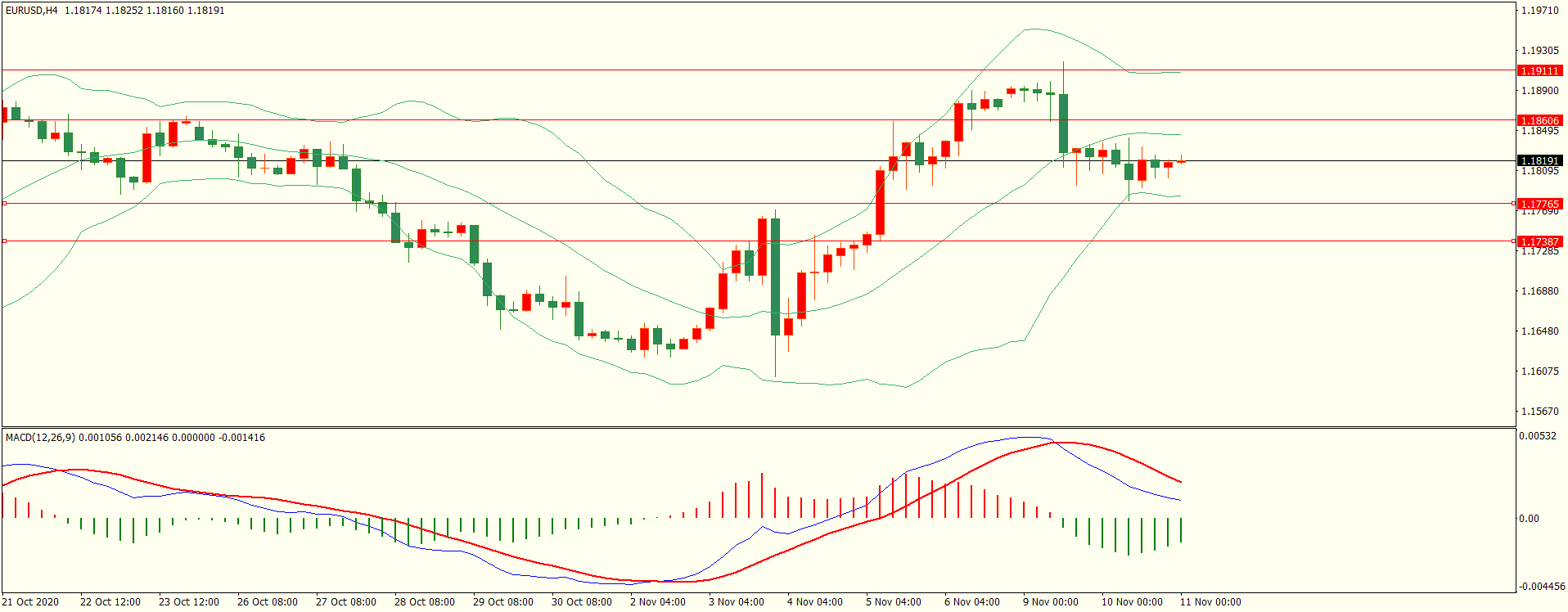Click the 30 Oct 08:00 time label
The width and height of the screenshot is (1568, 612).
(582, 602)
